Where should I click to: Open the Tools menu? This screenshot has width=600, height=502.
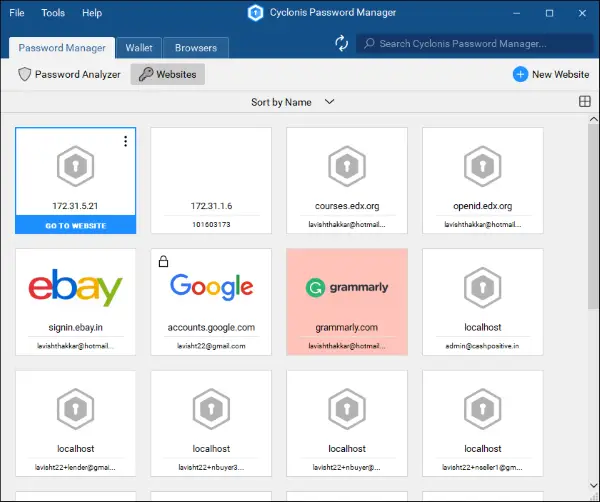pyautogui.click(x=53, y=13)
